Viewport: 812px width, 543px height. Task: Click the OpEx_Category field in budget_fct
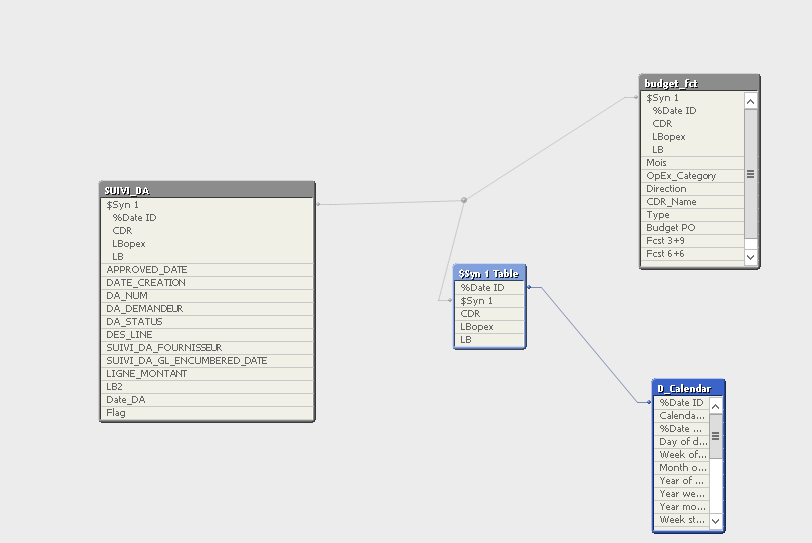(681, 176)
